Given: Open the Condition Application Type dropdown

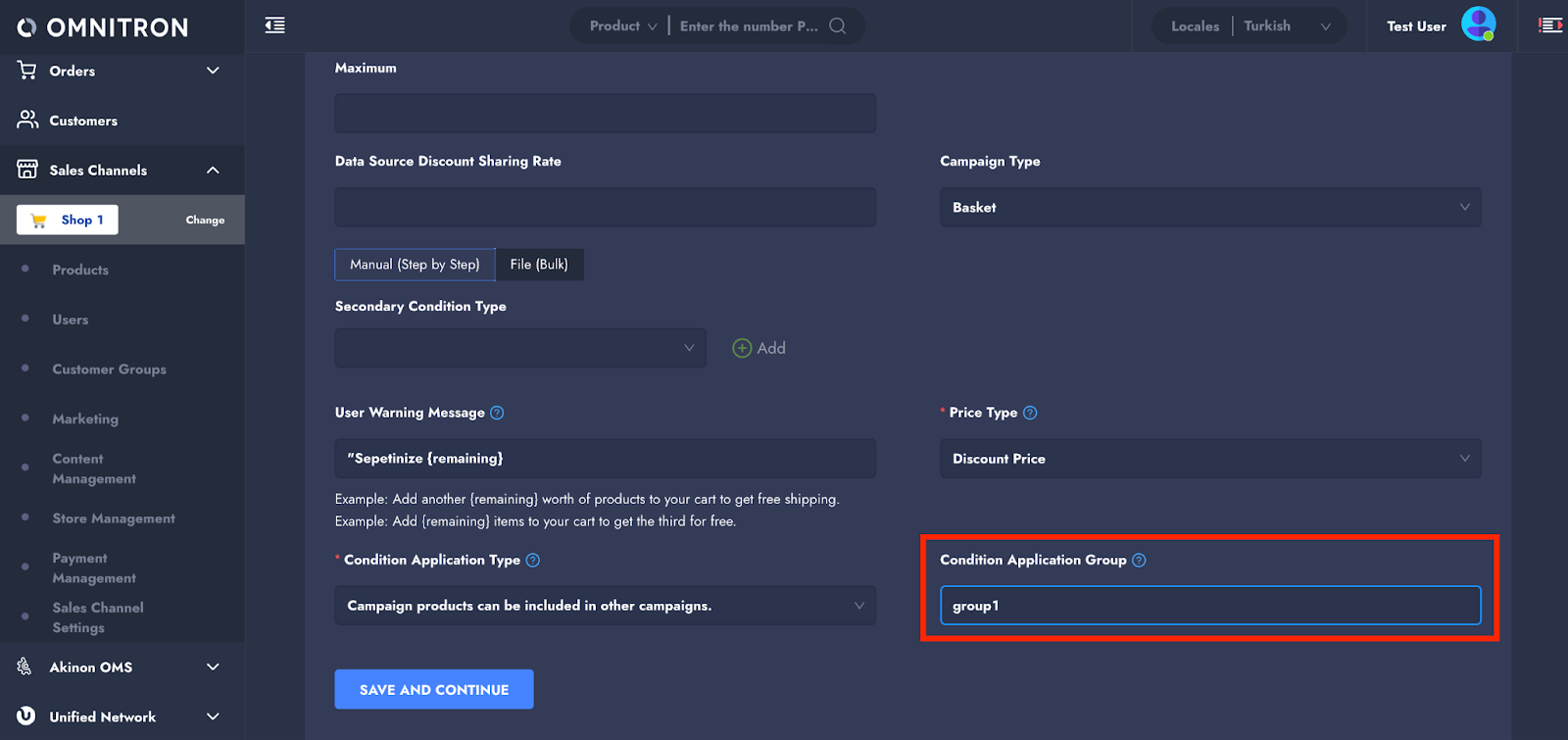Looking at the screenshot, I should click(x=605, y=606).
